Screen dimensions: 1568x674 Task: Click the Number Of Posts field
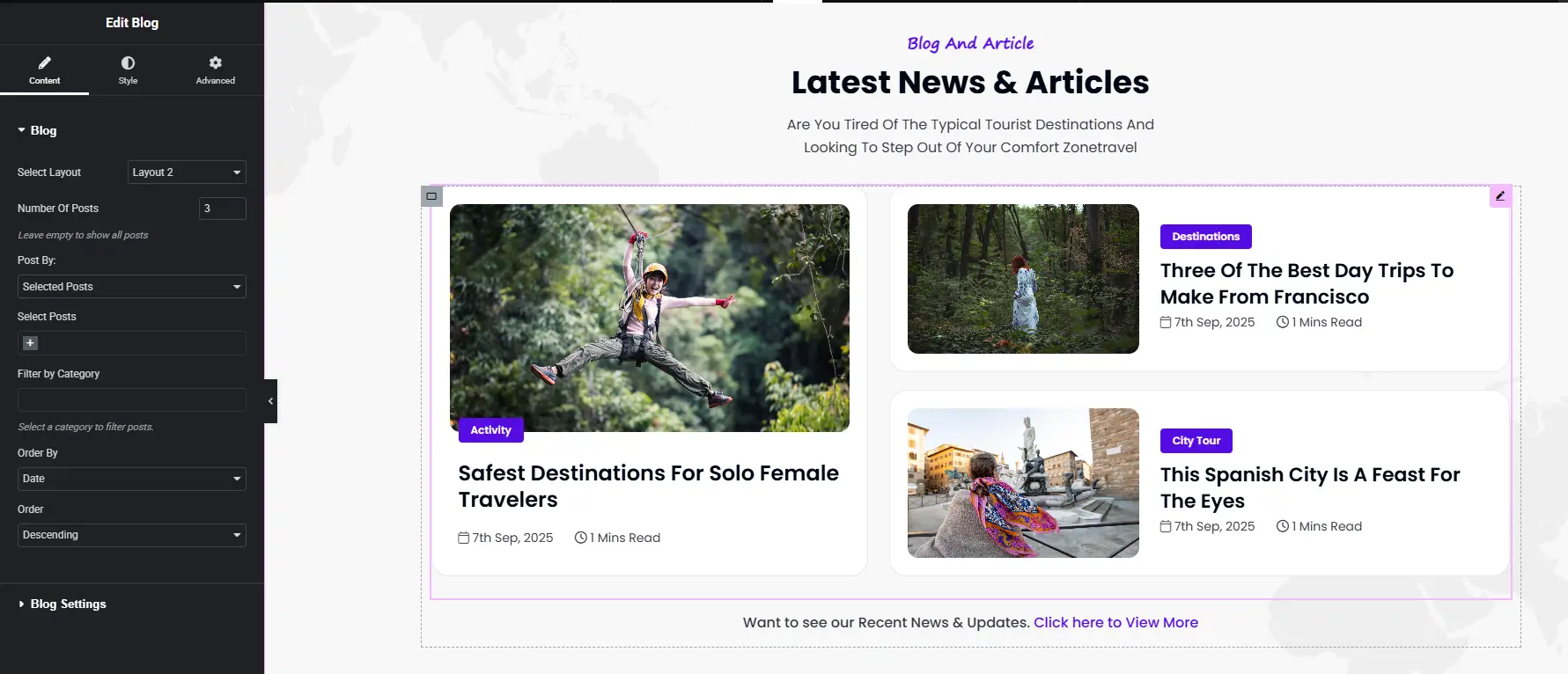coord(223,209)
